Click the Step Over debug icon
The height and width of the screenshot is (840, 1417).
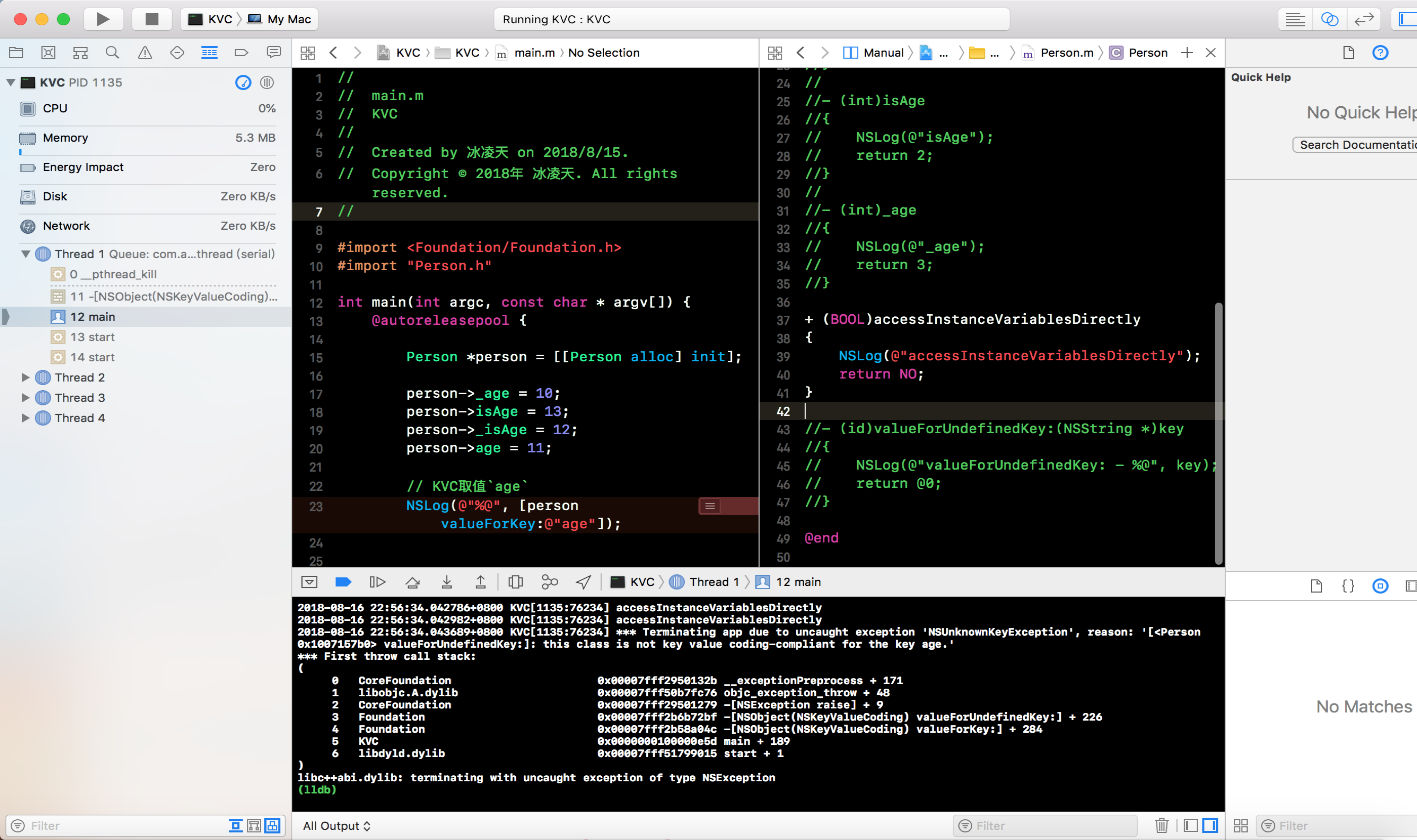point(413,582)
